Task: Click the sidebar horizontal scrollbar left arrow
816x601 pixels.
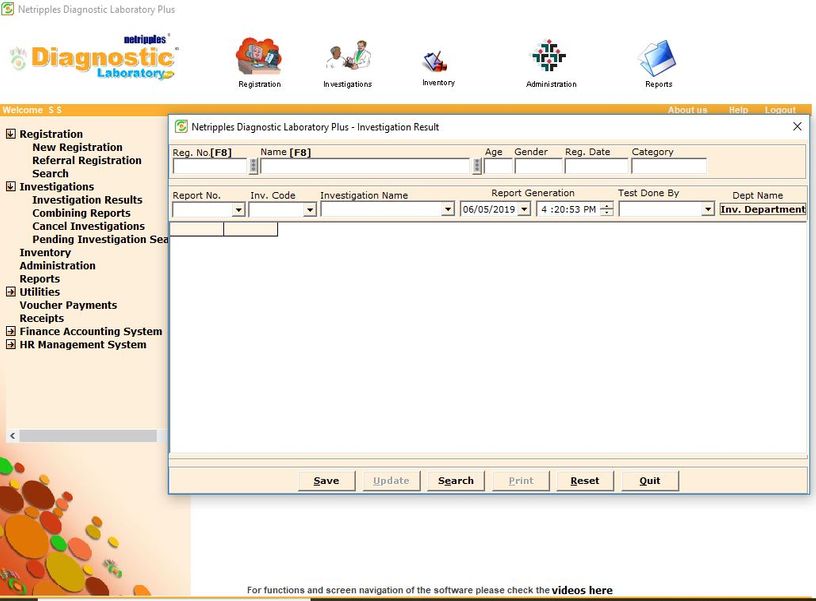Action: (x=12, y=436)
